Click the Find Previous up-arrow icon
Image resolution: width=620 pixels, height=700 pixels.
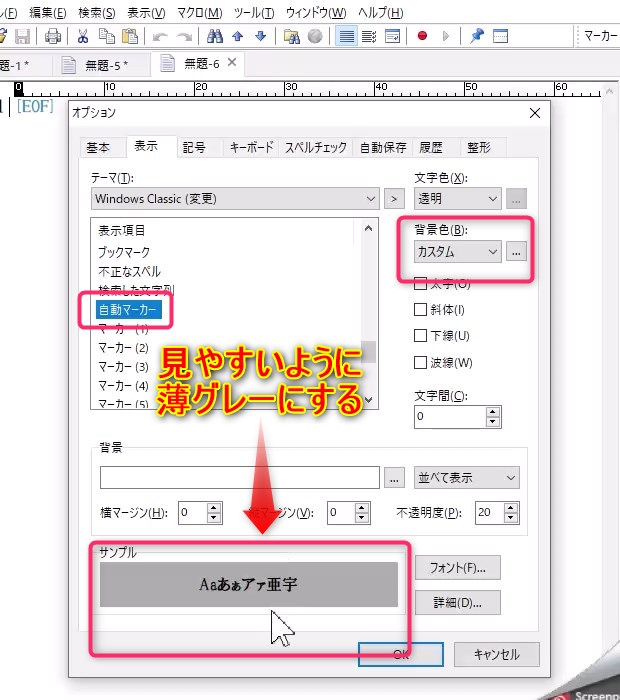[237, 36]
